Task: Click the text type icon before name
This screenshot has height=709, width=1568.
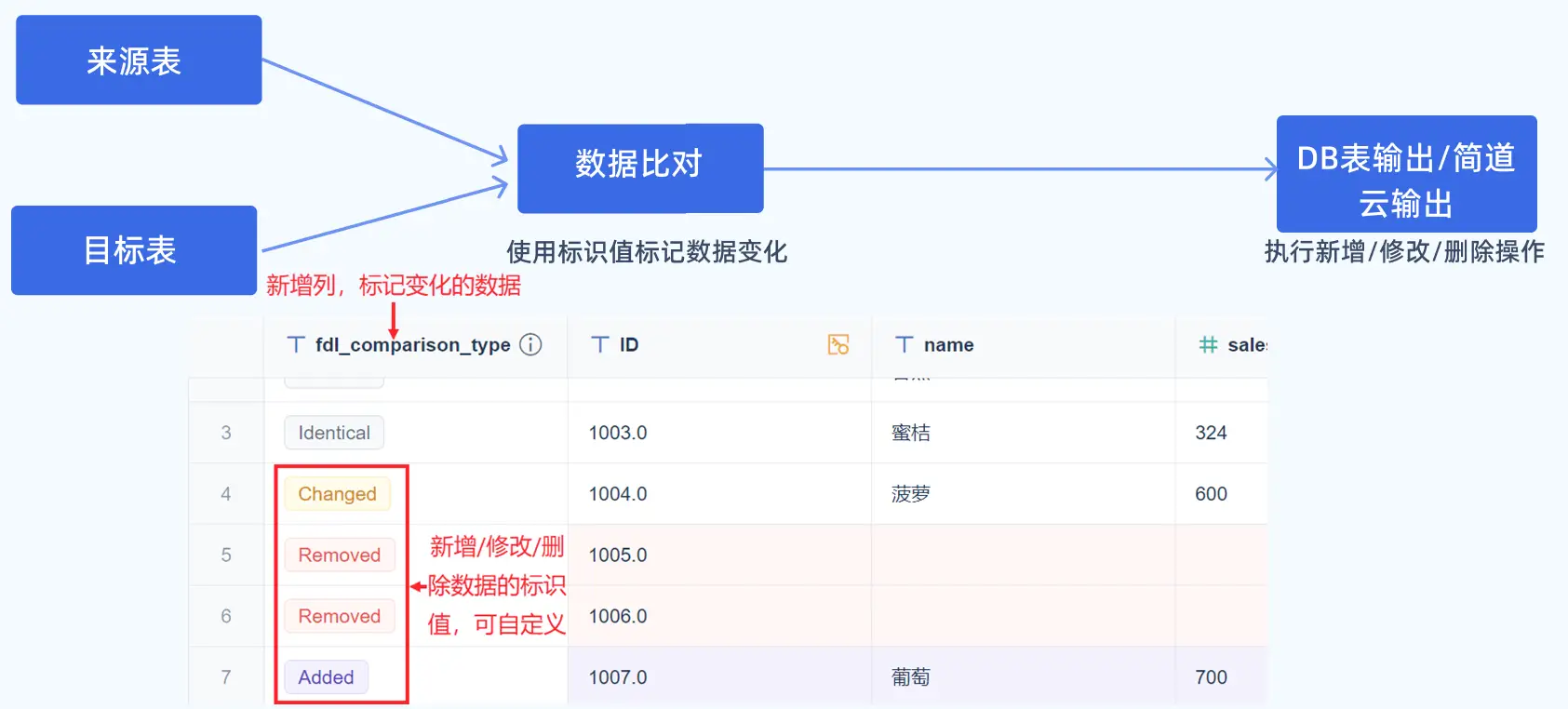Action: [x=904, y=345]
